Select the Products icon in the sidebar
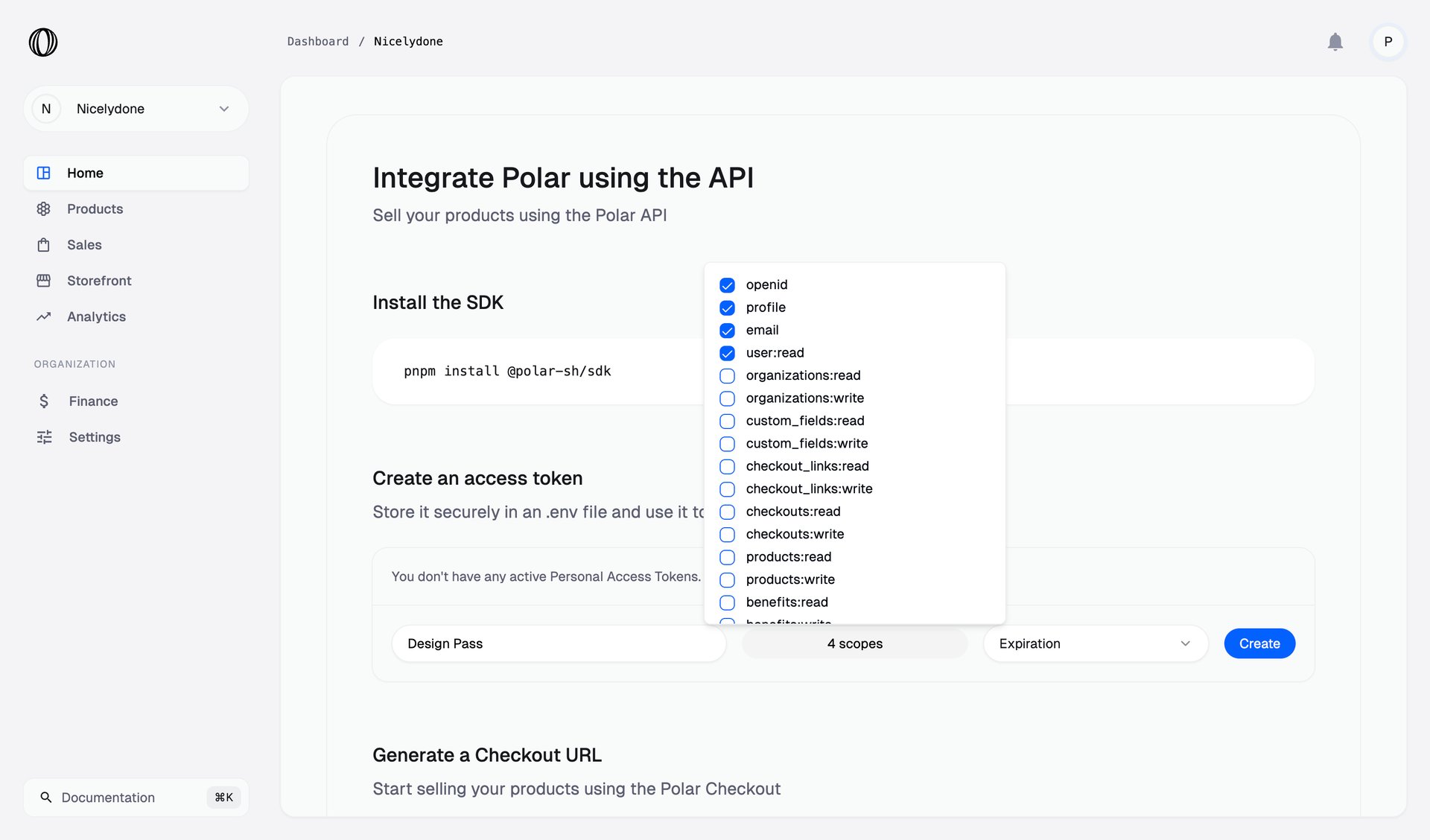 [x=44, y=209]
